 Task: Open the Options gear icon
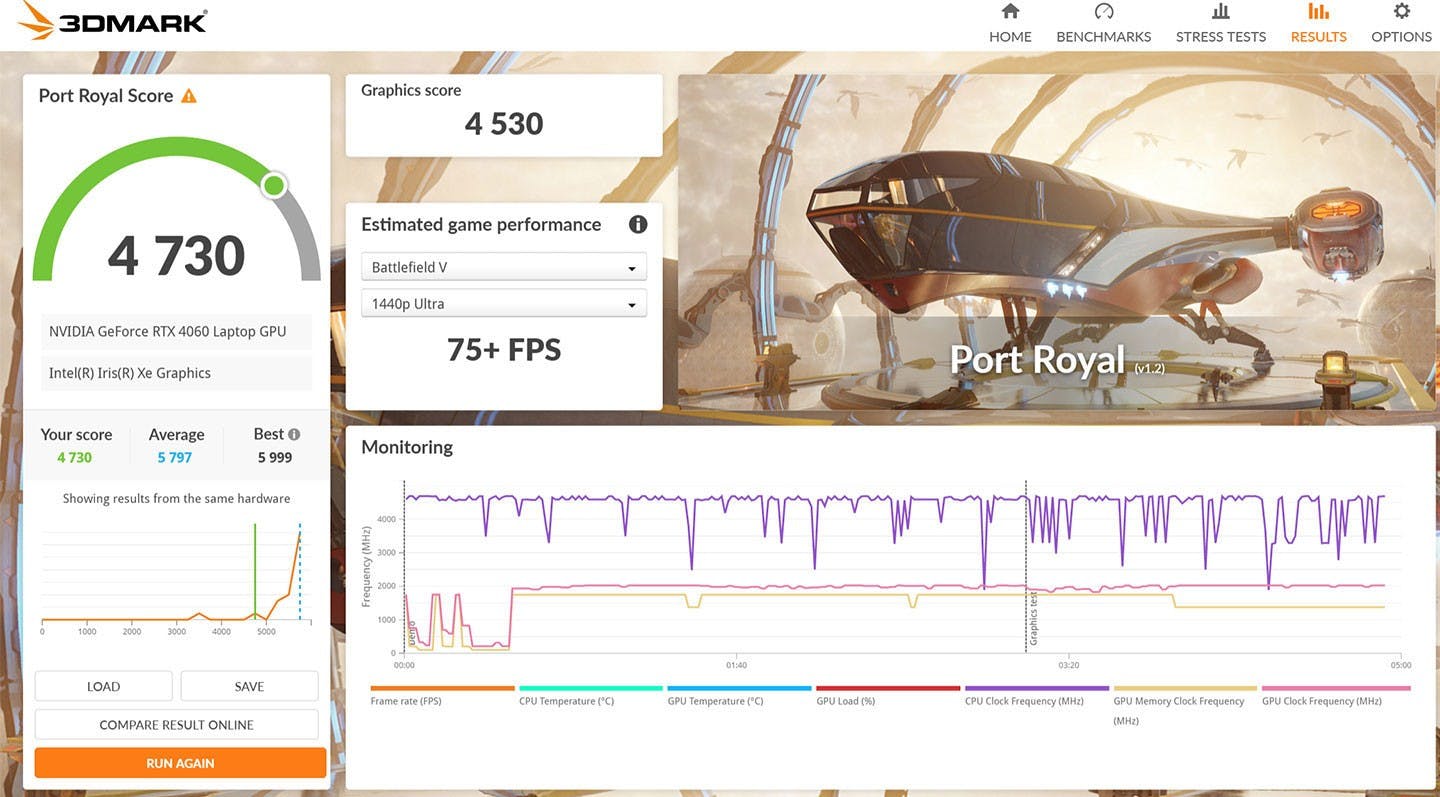(1401, 12)
